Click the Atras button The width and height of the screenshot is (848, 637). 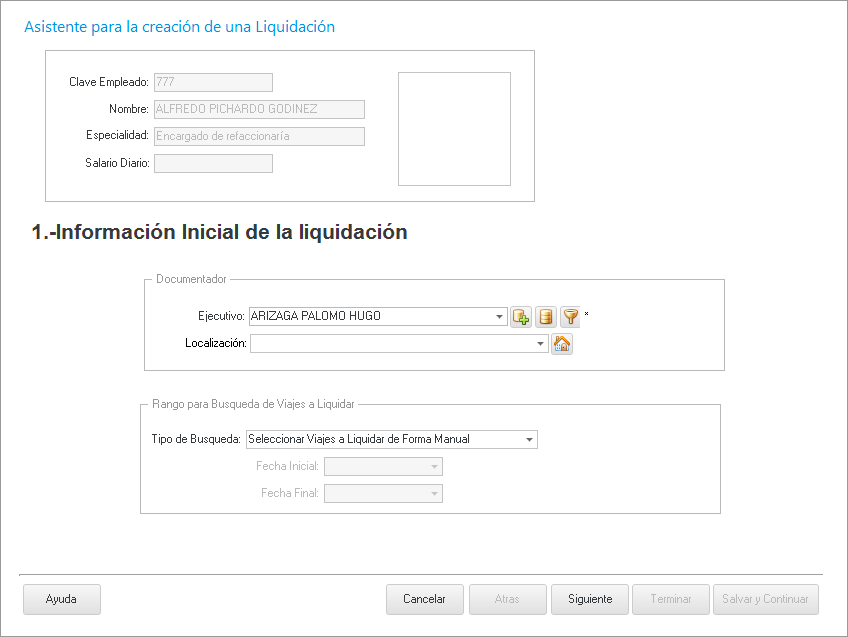tap(507, 599)
